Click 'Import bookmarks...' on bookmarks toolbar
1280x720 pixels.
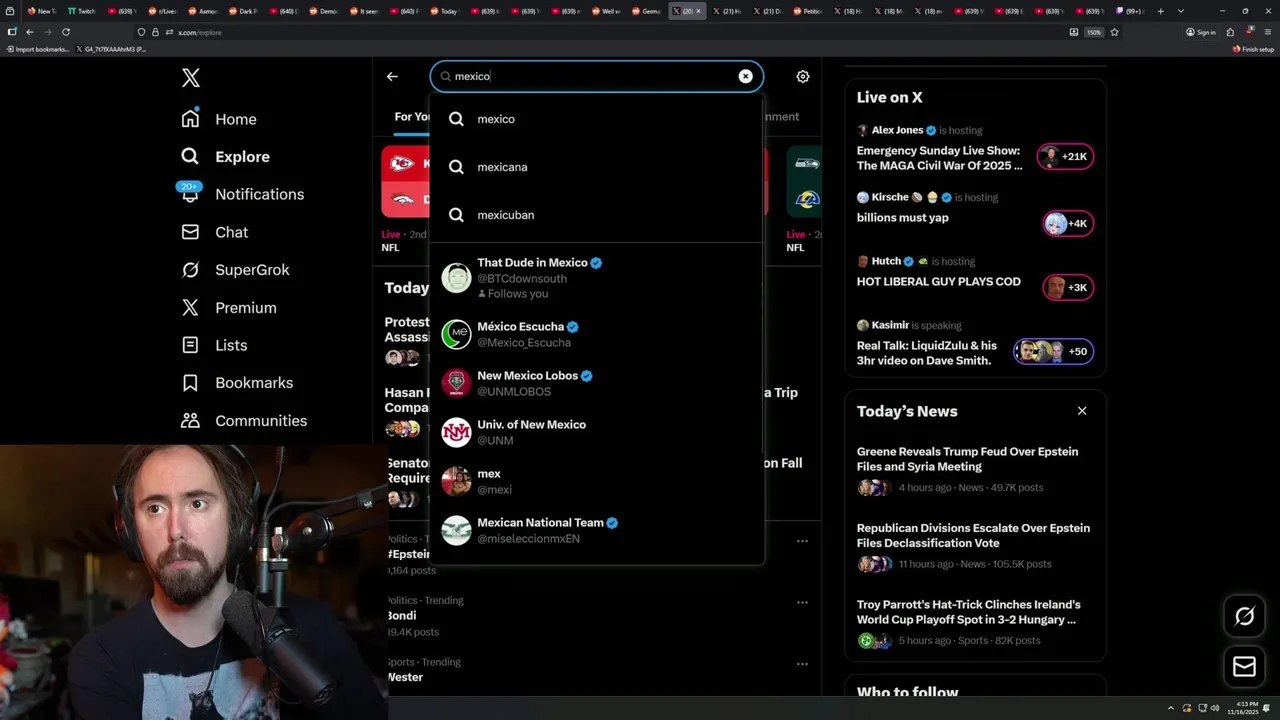[38, 49]
